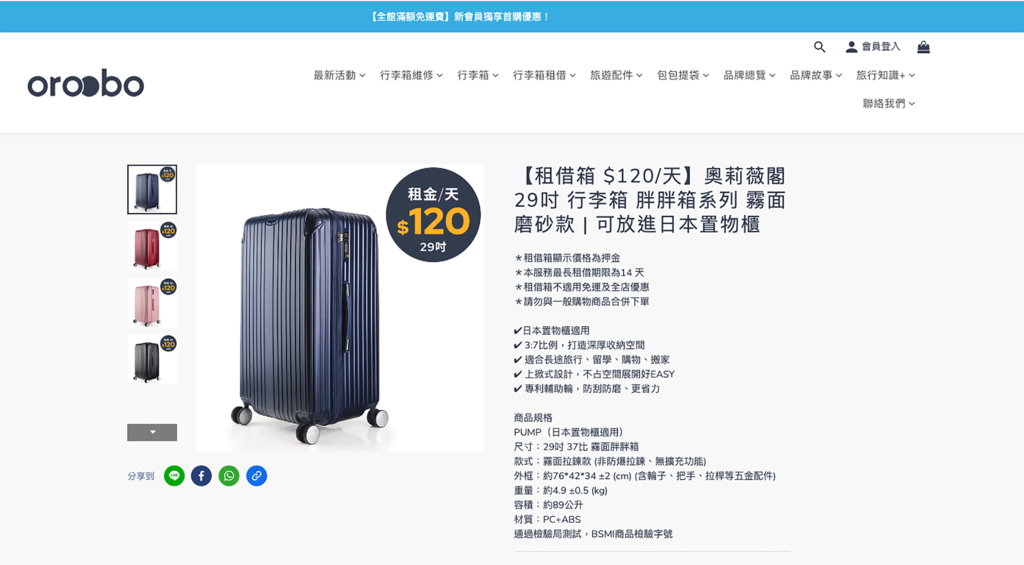
Task: Expand the 行李箱維修 dropdown menu
Action: point(411,75)
